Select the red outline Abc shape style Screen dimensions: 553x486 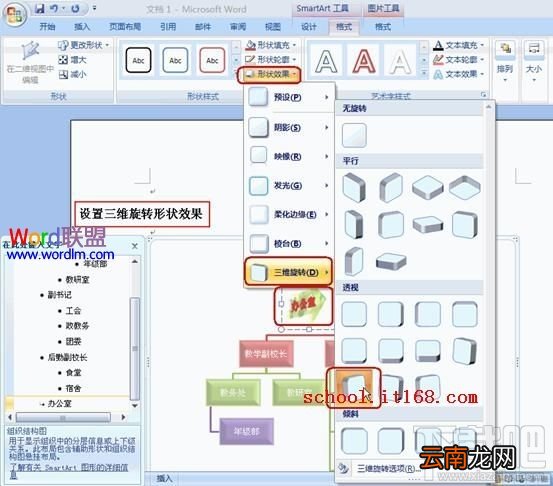(x=212, y=60)
